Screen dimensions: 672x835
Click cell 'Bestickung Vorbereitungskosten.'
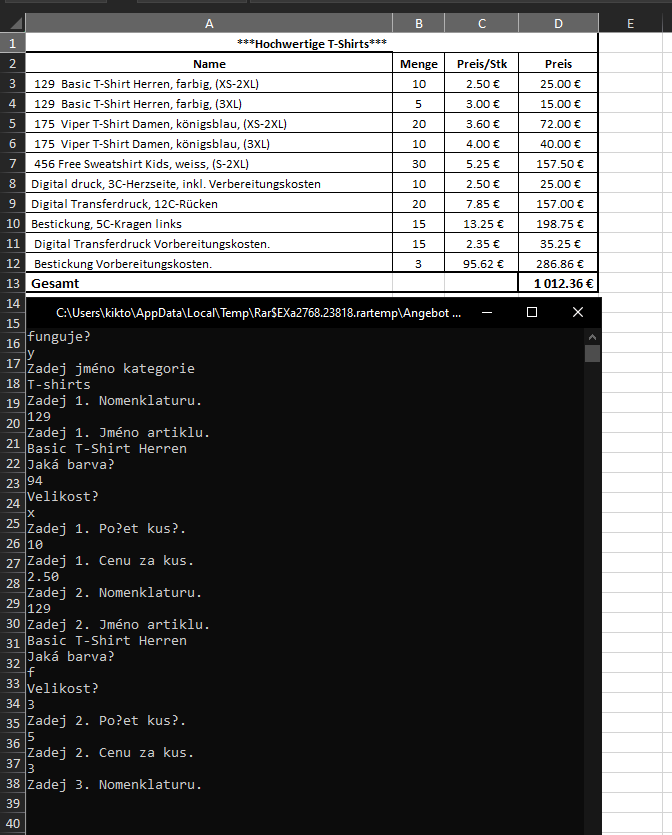(209, 264)
